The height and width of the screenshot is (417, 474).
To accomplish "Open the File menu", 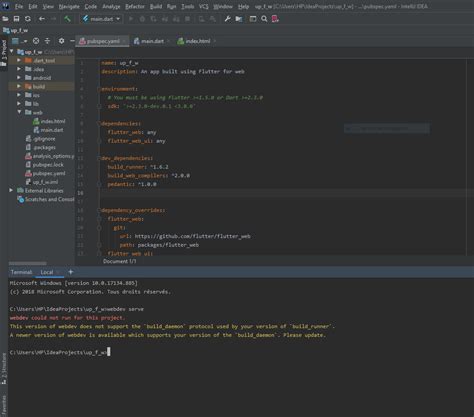I will (x=19, y=6).
